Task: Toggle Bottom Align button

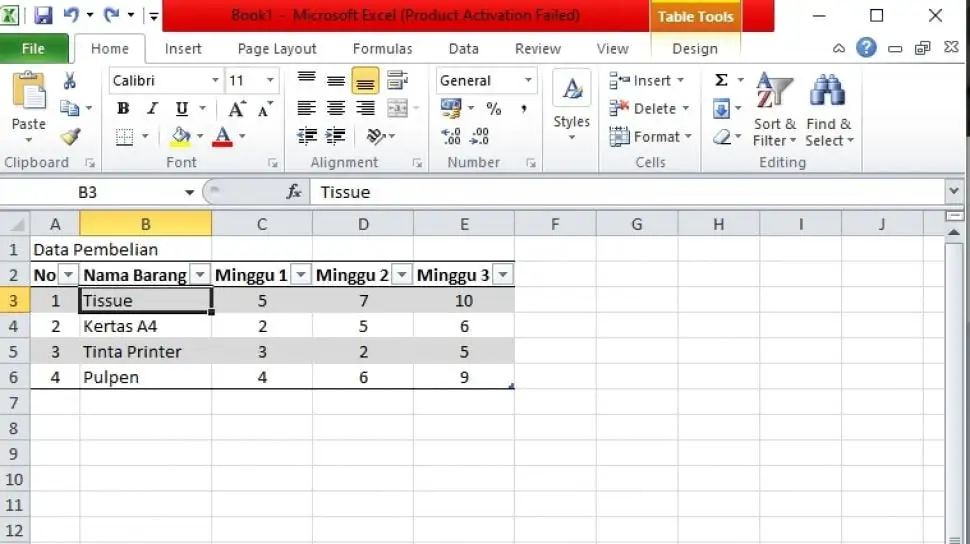Action: [365, 81]
